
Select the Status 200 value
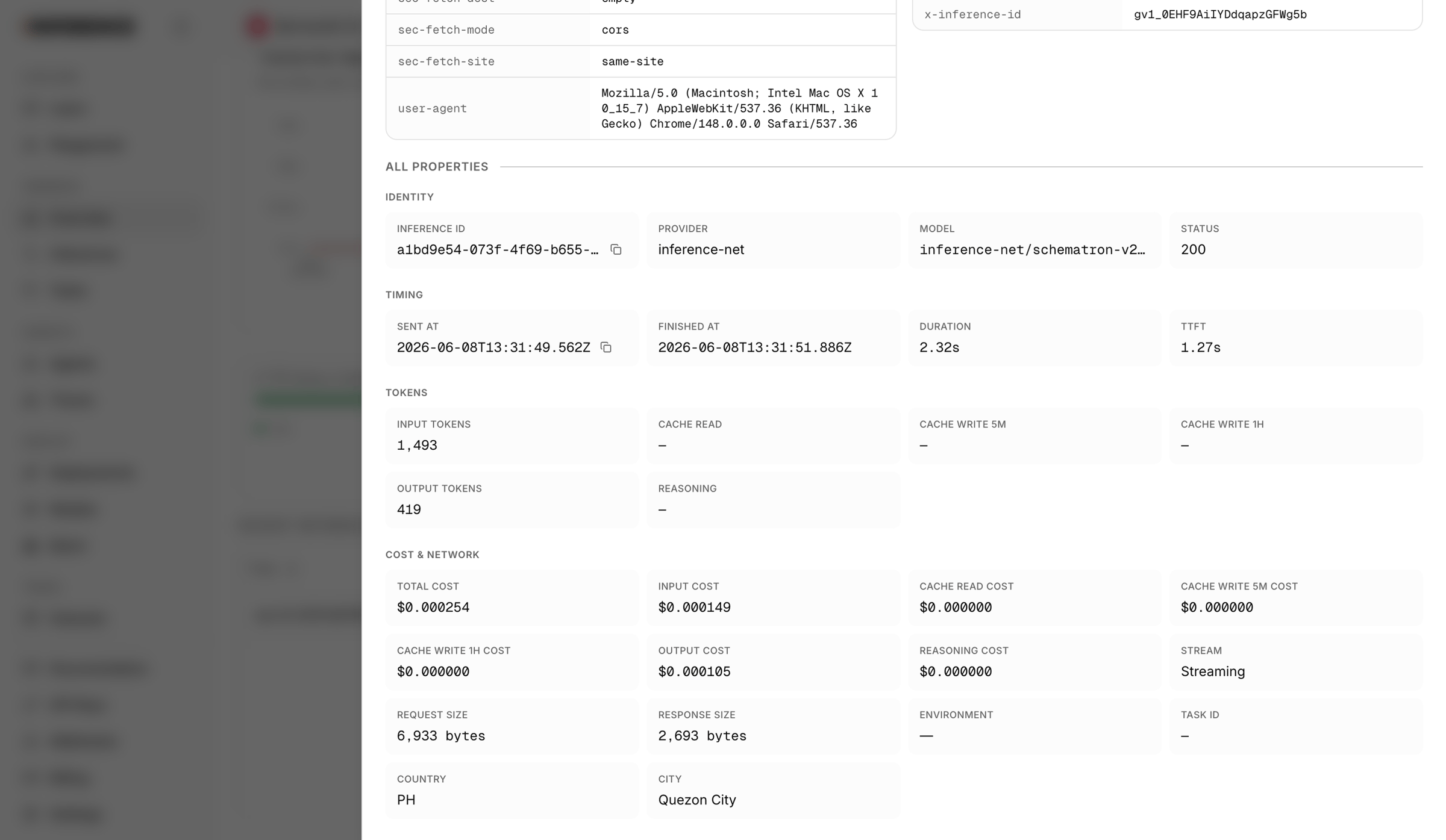(1193, 249)
